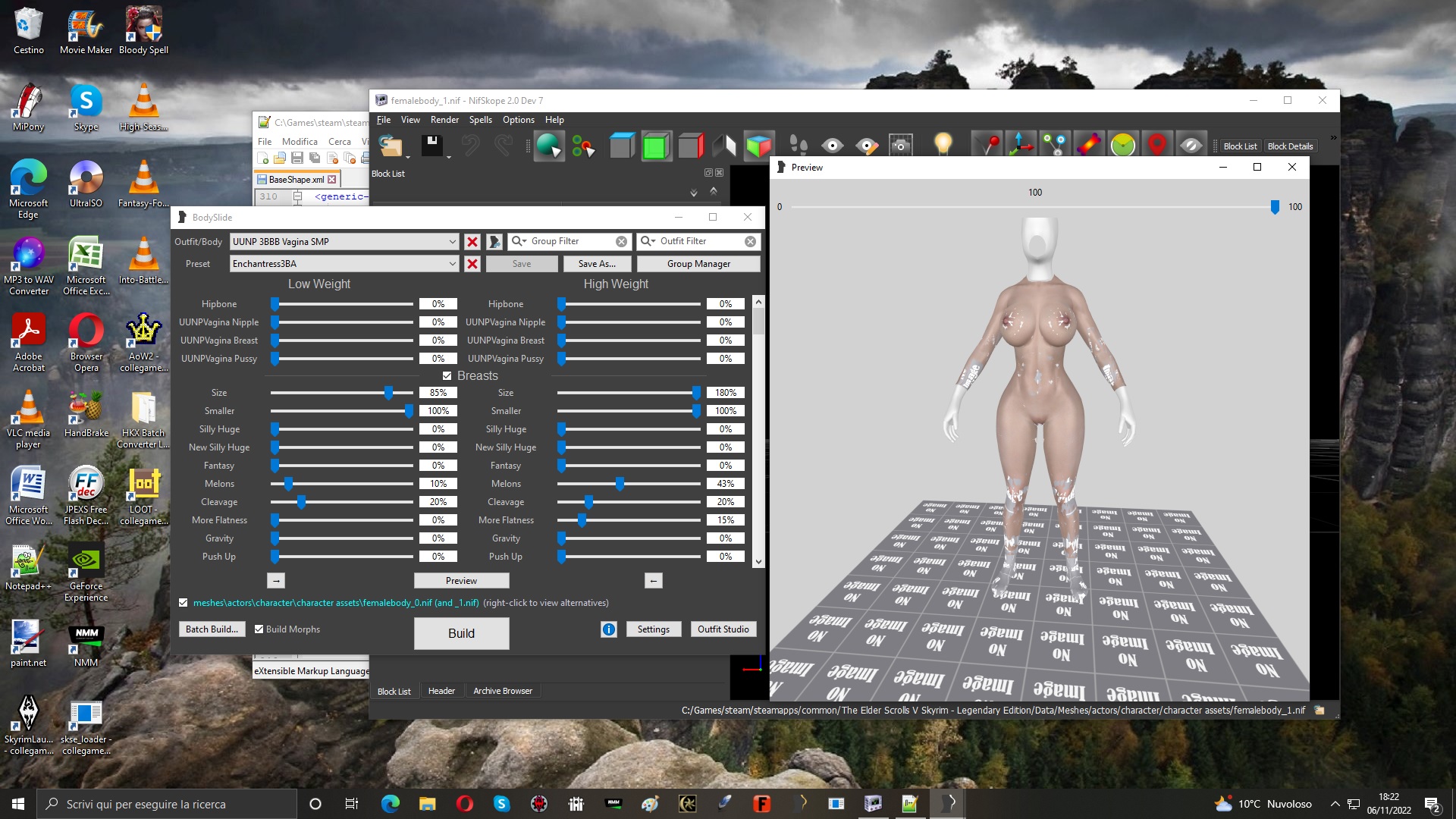Viewport: 1456px width, 819px height.
Task: Delete outfit with red X beside UUNP 3BBB
Action: coord(472,241)
